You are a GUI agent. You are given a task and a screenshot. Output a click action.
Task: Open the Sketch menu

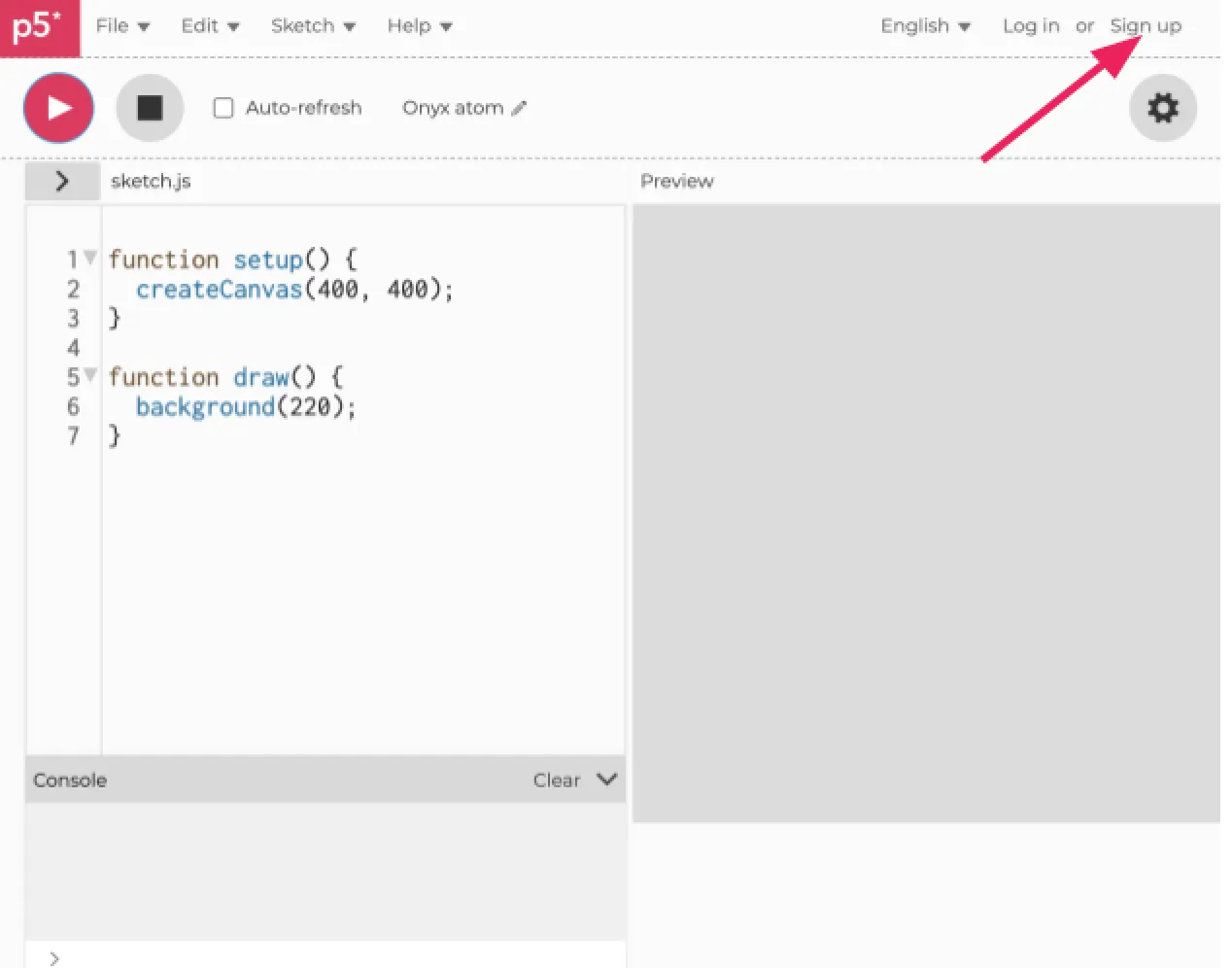click(x=313, y=26)
